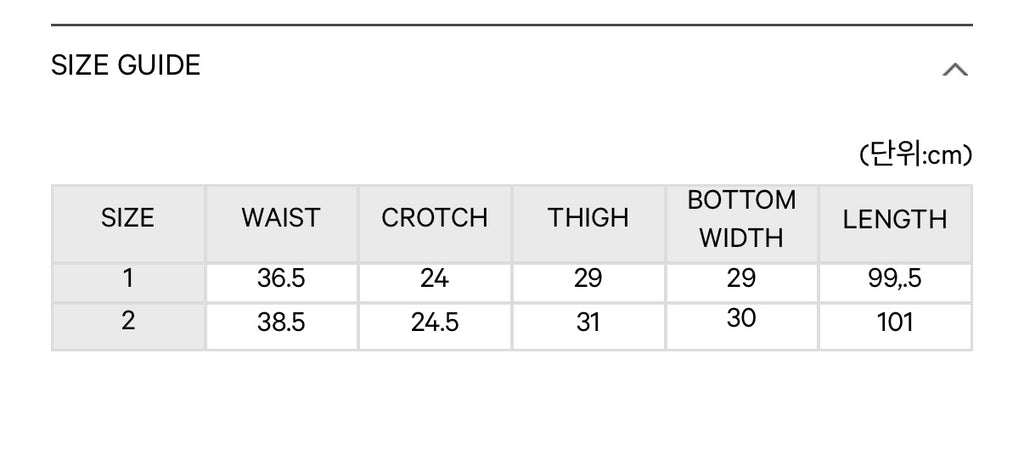Click the length value 99,.5 cell
This screenshot has width=1024, height=471.
tap(895, 283)
